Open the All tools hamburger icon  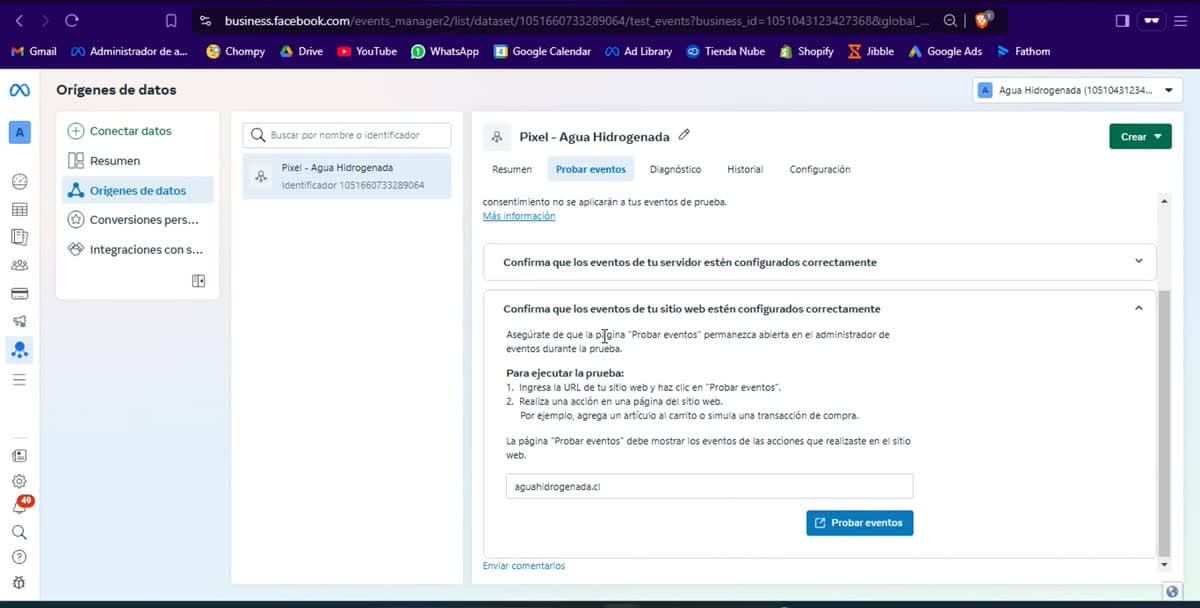pos(19,380)
